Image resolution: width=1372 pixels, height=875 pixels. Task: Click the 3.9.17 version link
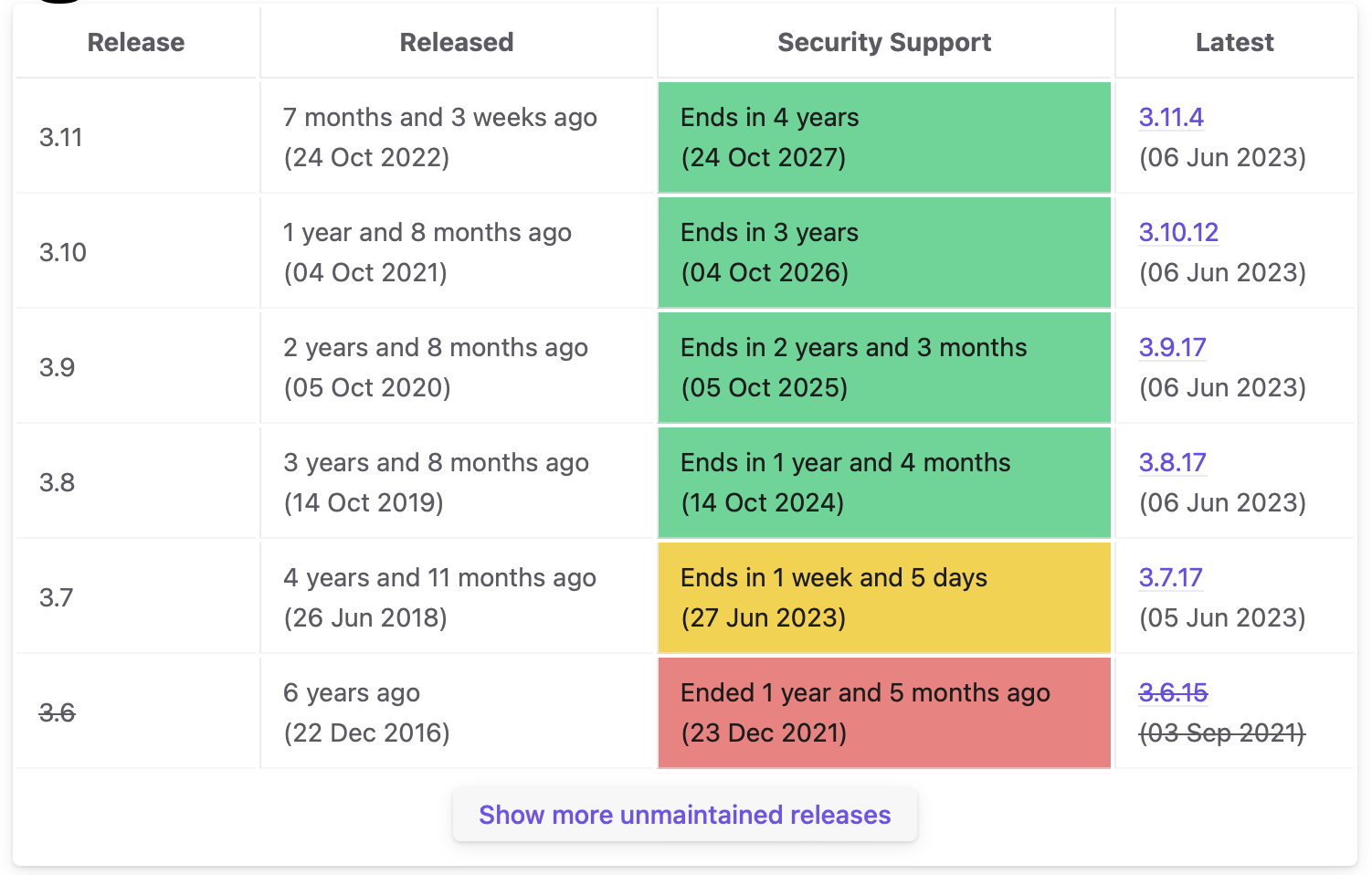pos(1172,348)
